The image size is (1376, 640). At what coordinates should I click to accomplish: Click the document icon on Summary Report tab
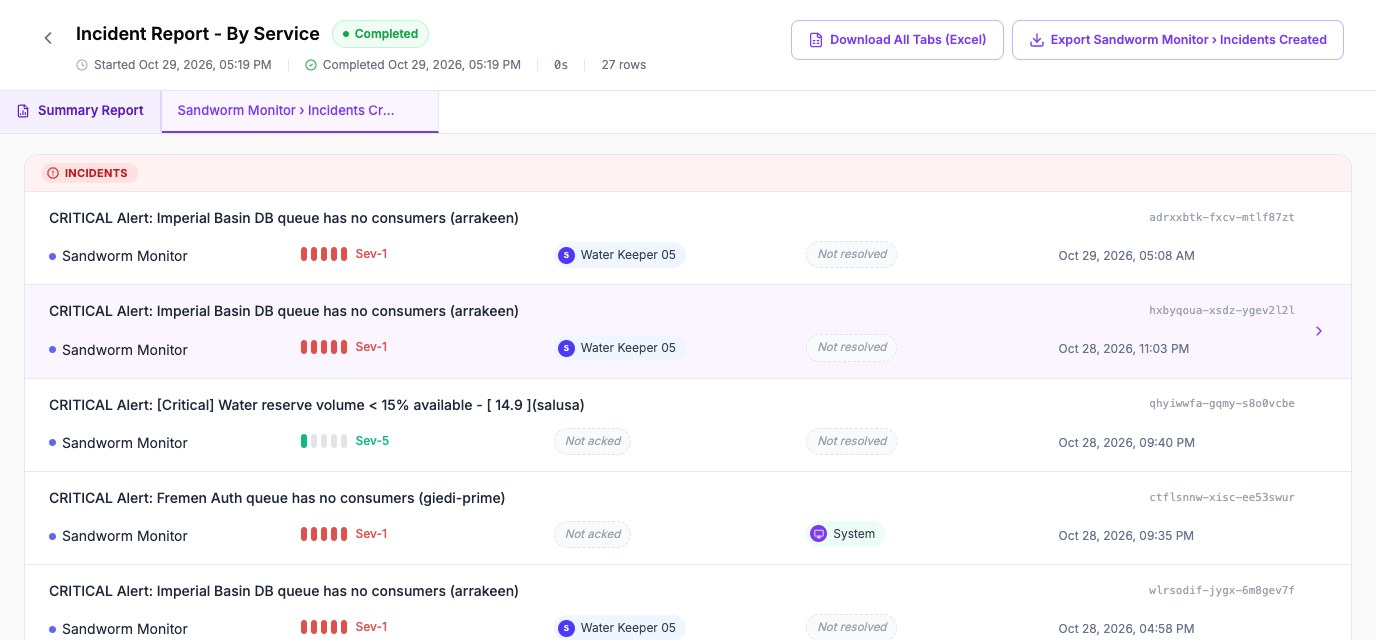(23, 111)
